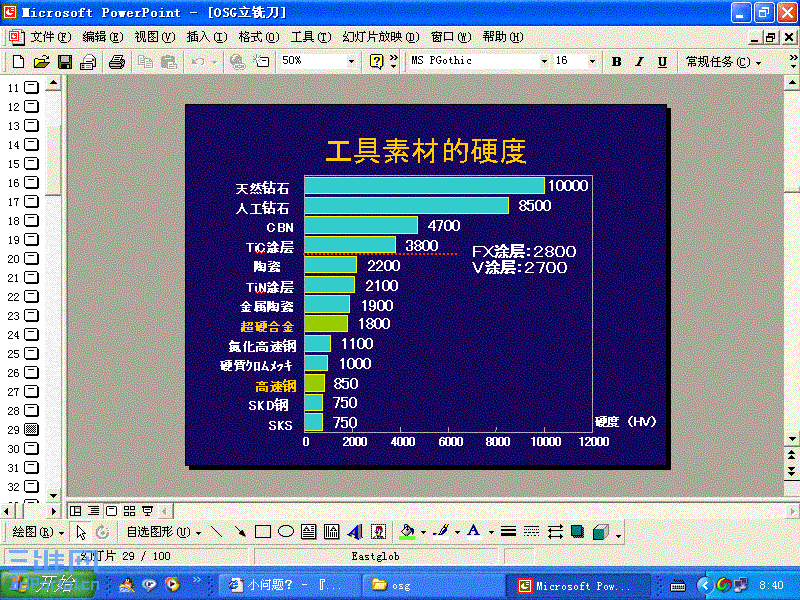
Task: Click the 3-D Style cube icon
Action: pos(601,532)
